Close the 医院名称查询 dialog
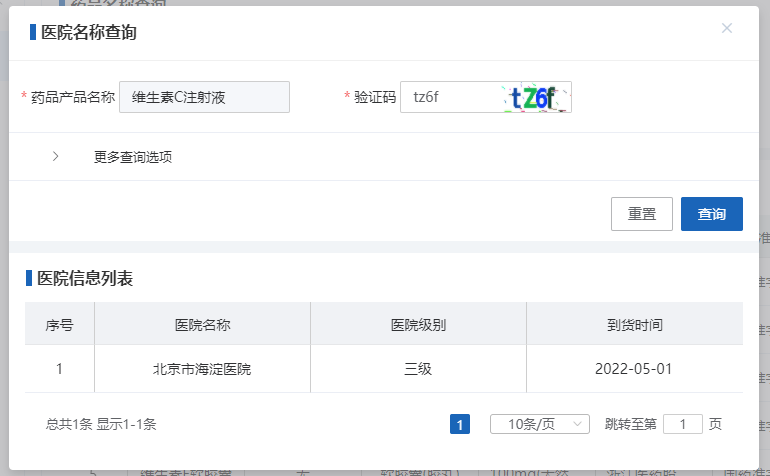 click(727, 28)
